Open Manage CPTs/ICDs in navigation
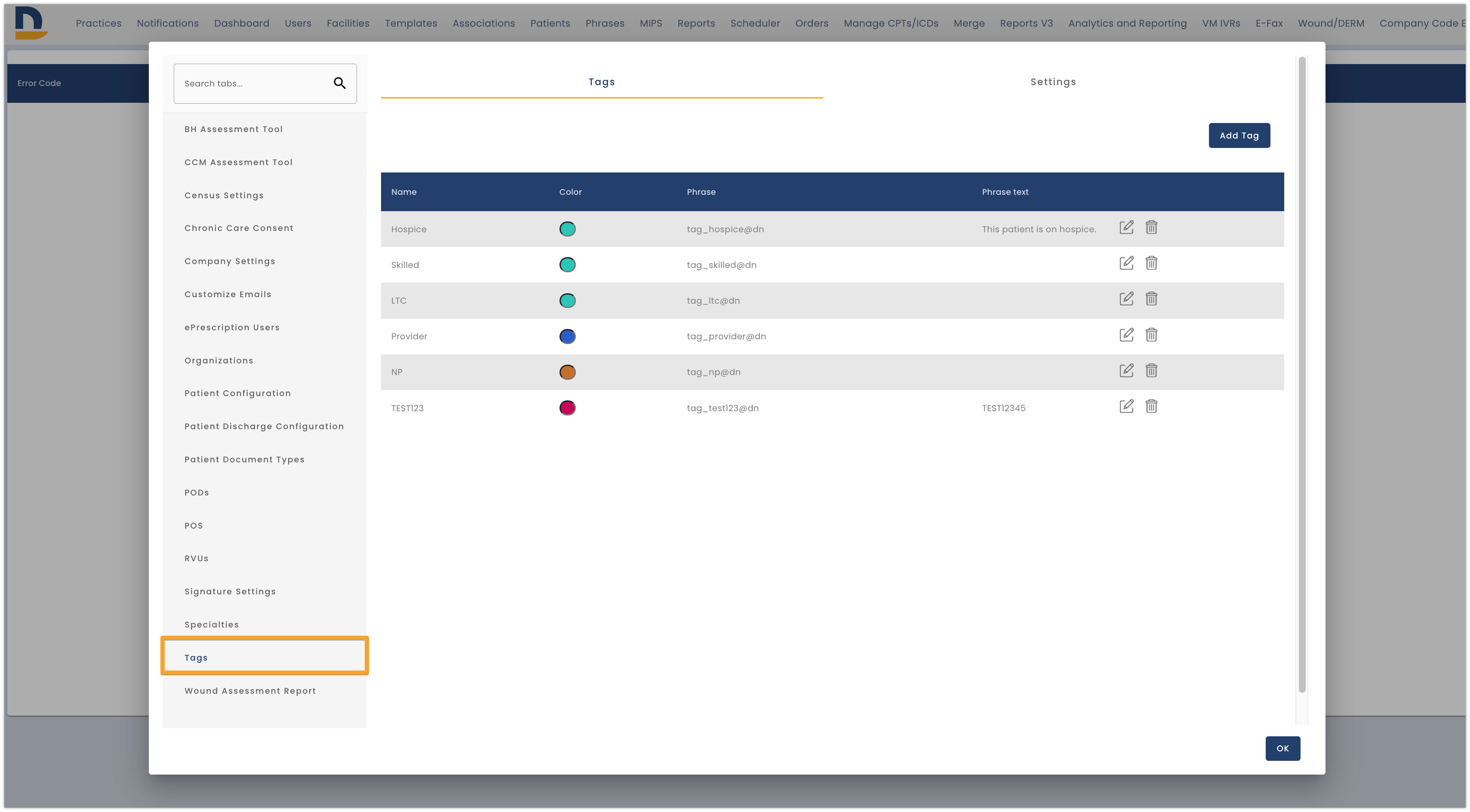This screenshot has width=1470, height=812. click(891, 23)
